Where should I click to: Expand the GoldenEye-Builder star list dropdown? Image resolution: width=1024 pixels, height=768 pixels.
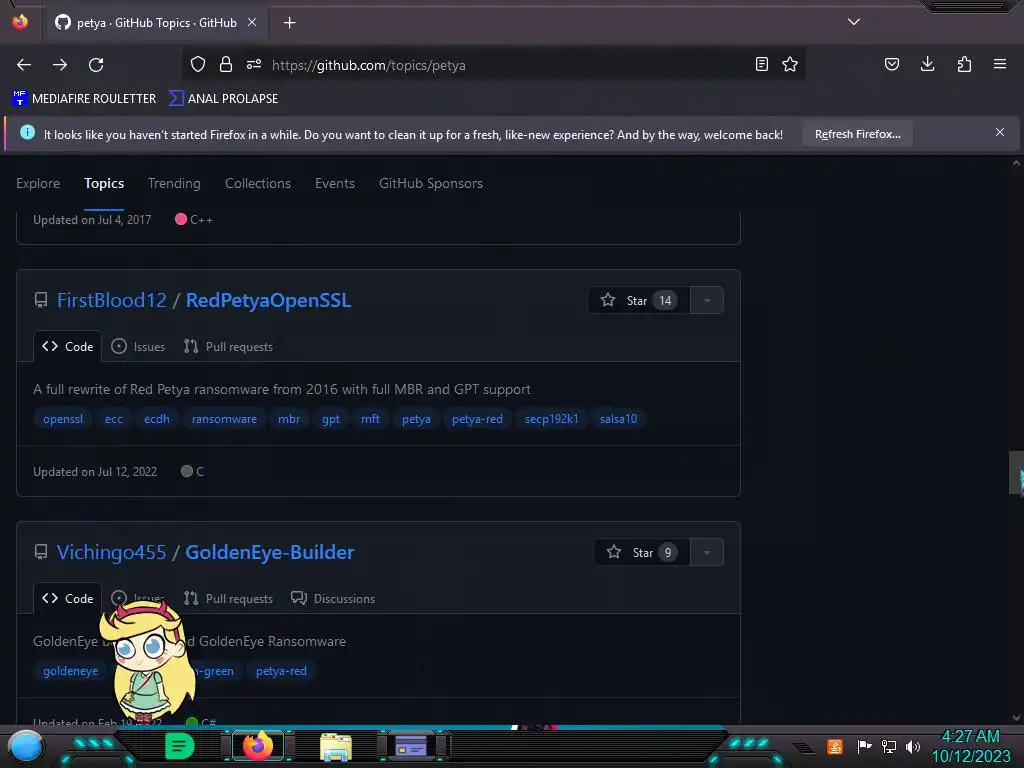point(707,552)
